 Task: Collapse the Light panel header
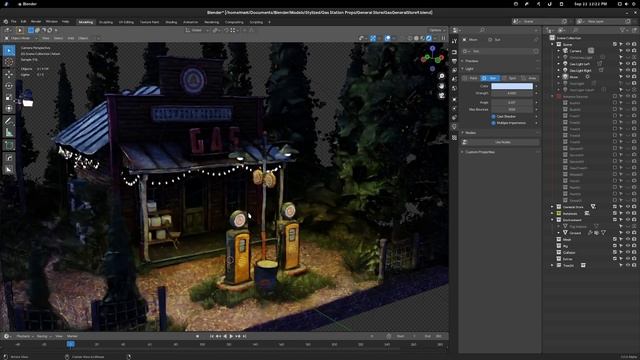click(500, 69)
